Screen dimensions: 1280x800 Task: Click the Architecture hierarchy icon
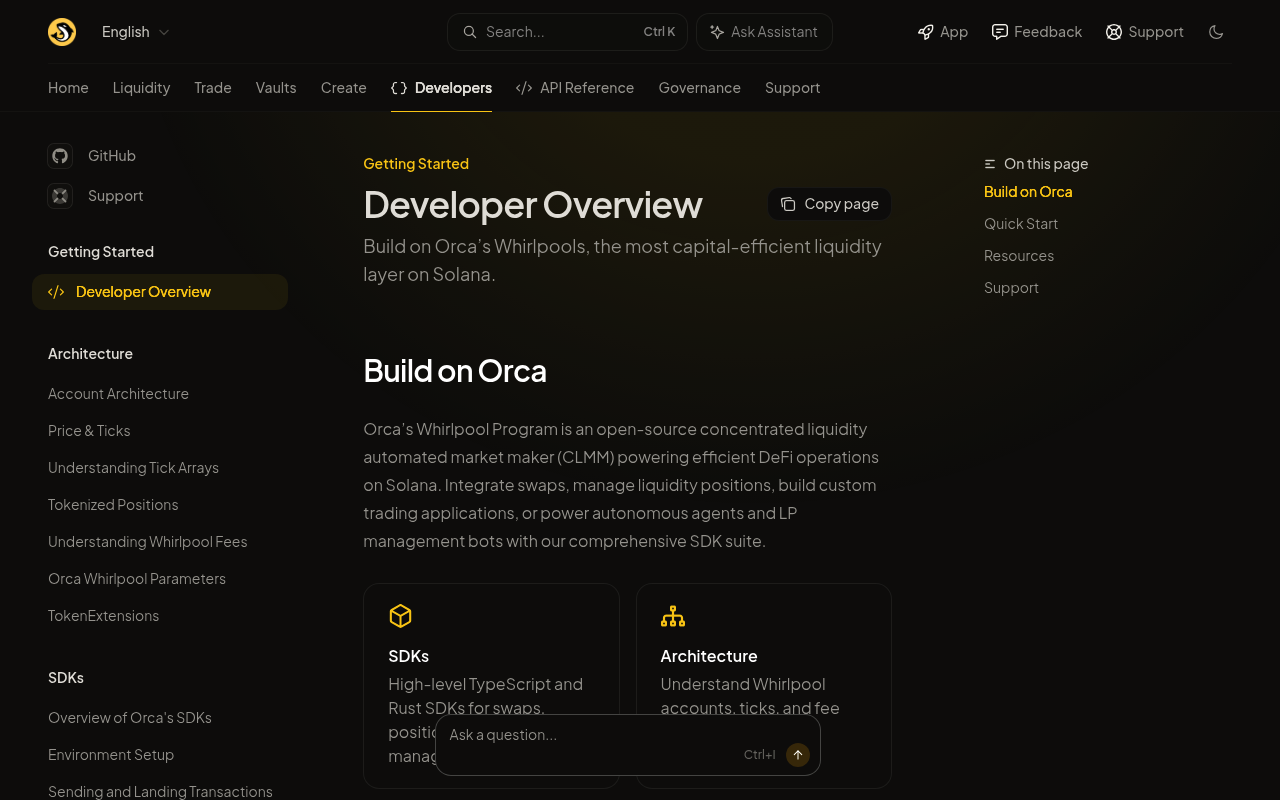[x=673, y=616]
